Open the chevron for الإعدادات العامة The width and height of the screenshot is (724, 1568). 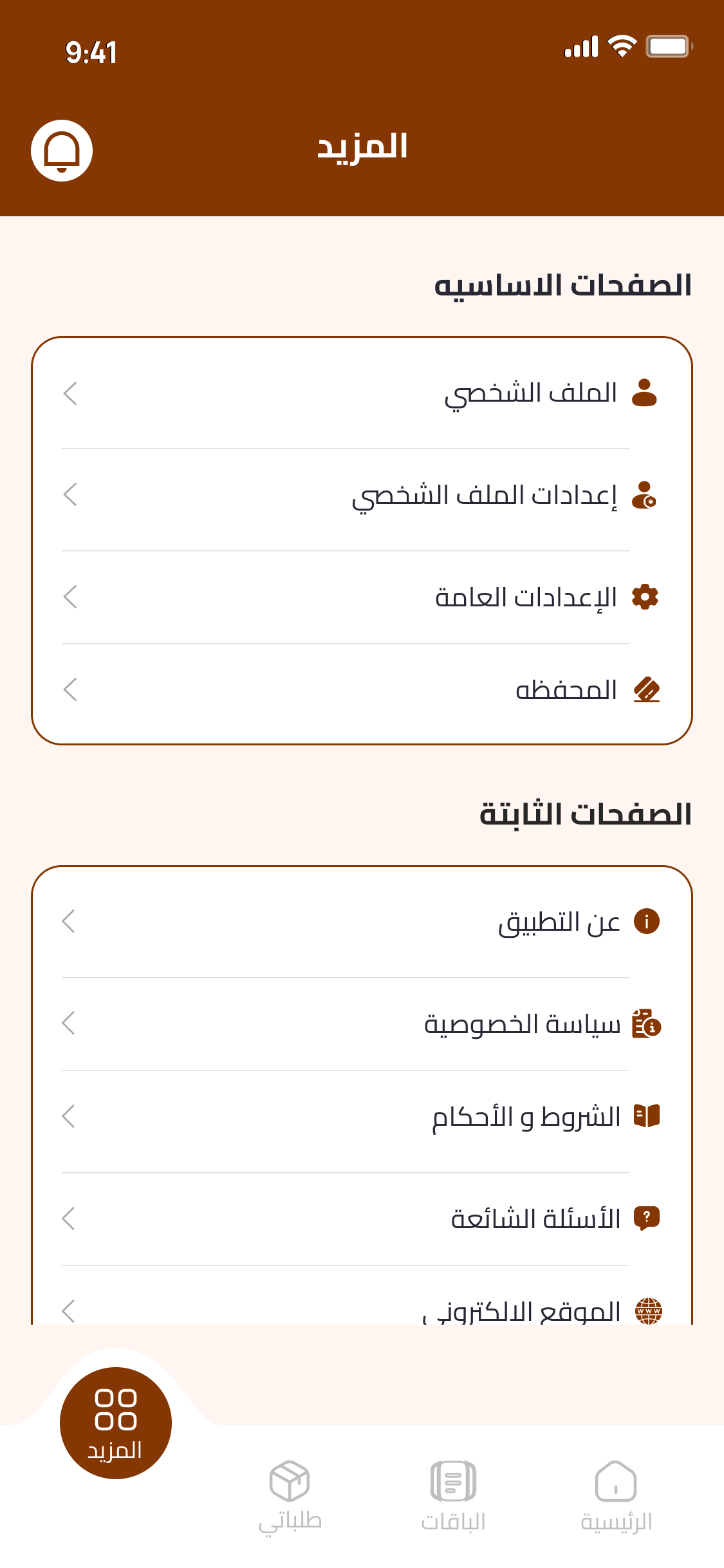pyautogui.click(x=70, y=597)
